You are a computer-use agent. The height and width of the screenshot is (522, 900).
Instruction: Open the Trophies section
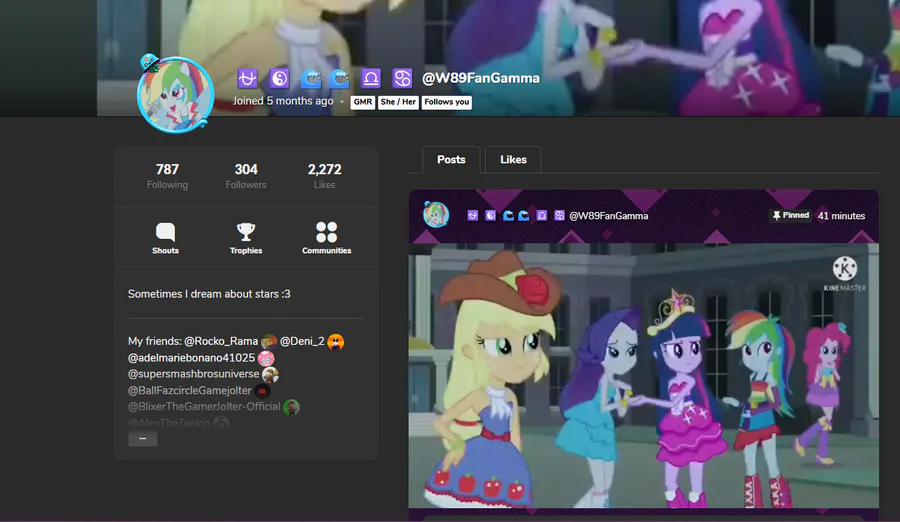246,238
